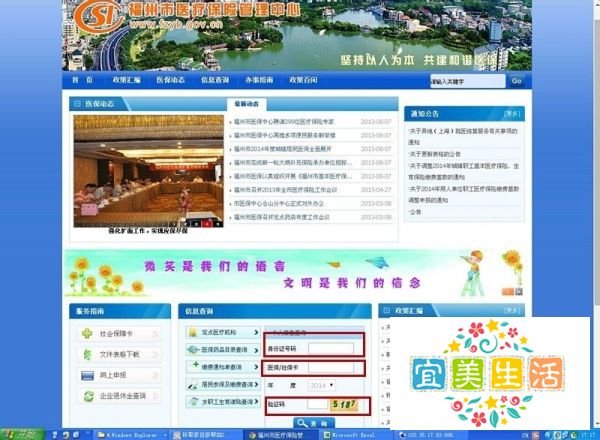This screenshot has height=440, width=600.
Task: Open the 更多 link in 政策汇编 panel
Action: (512, 310)
